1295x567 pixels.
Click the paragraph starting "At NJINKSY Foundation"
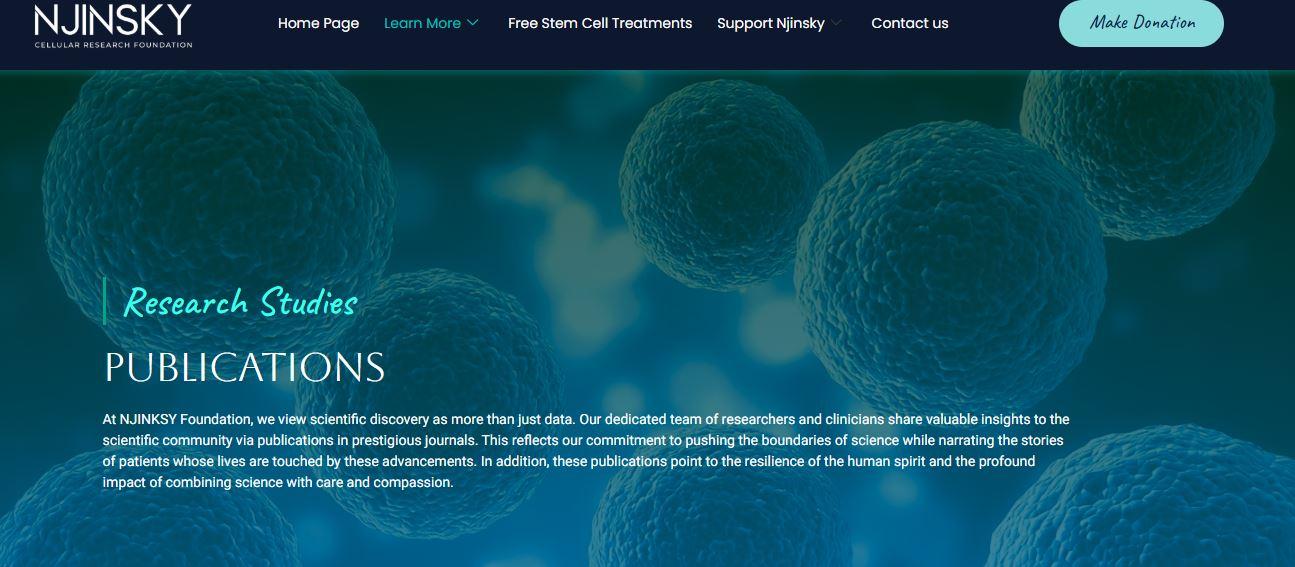click(586, 450)
